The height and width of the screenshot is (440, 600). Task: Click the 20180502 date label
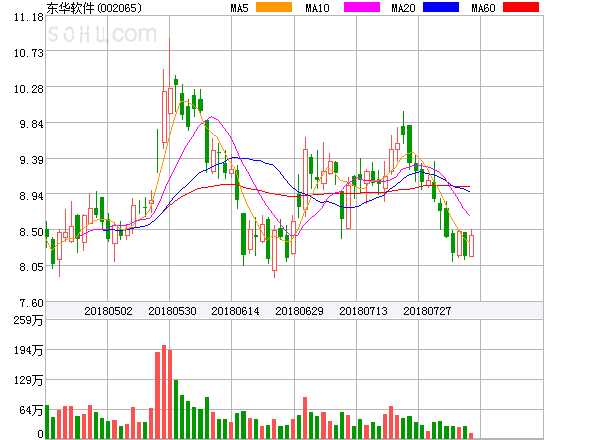point(108,311)
